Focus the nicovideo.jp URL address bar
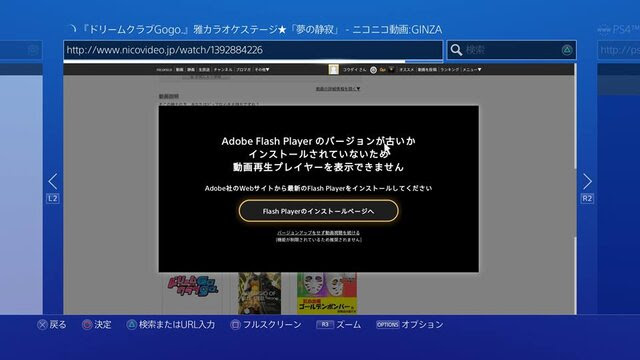Screen dimensions: 640x360 253,50
